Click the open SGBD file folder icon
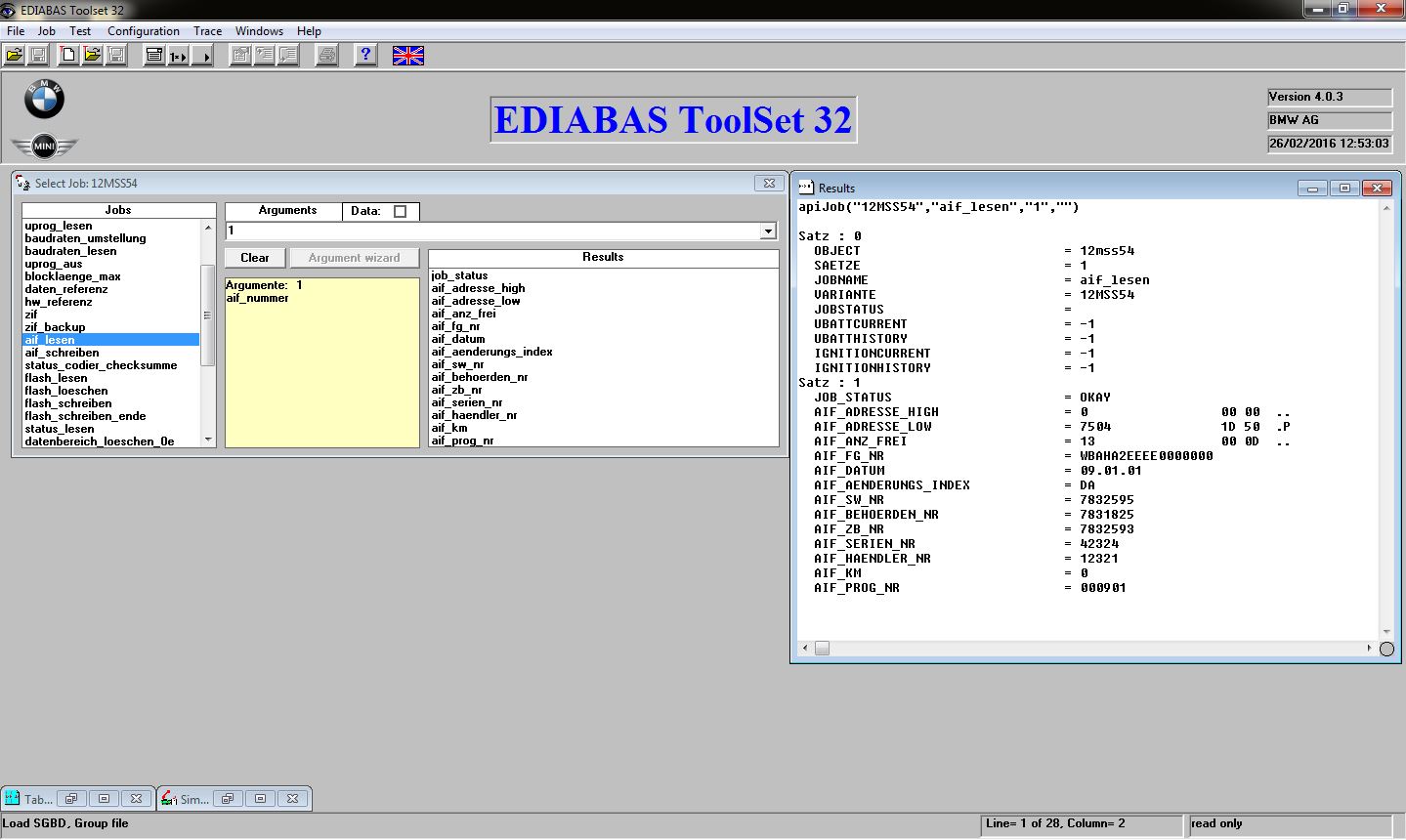 [x=14, y=56]
